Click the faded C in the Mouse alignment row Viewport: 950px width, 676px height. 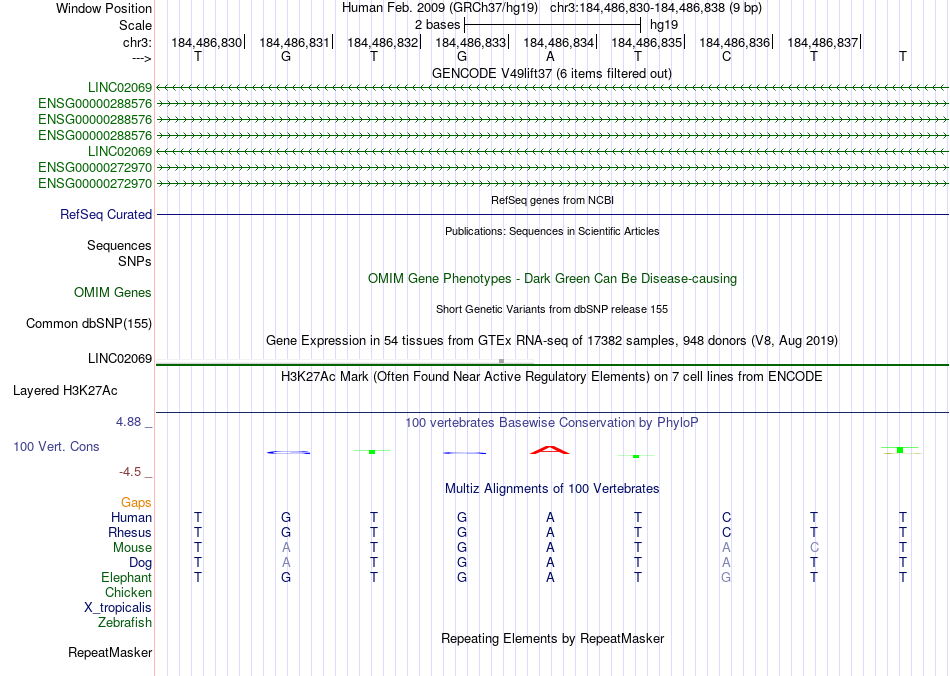tap(814, 548)
